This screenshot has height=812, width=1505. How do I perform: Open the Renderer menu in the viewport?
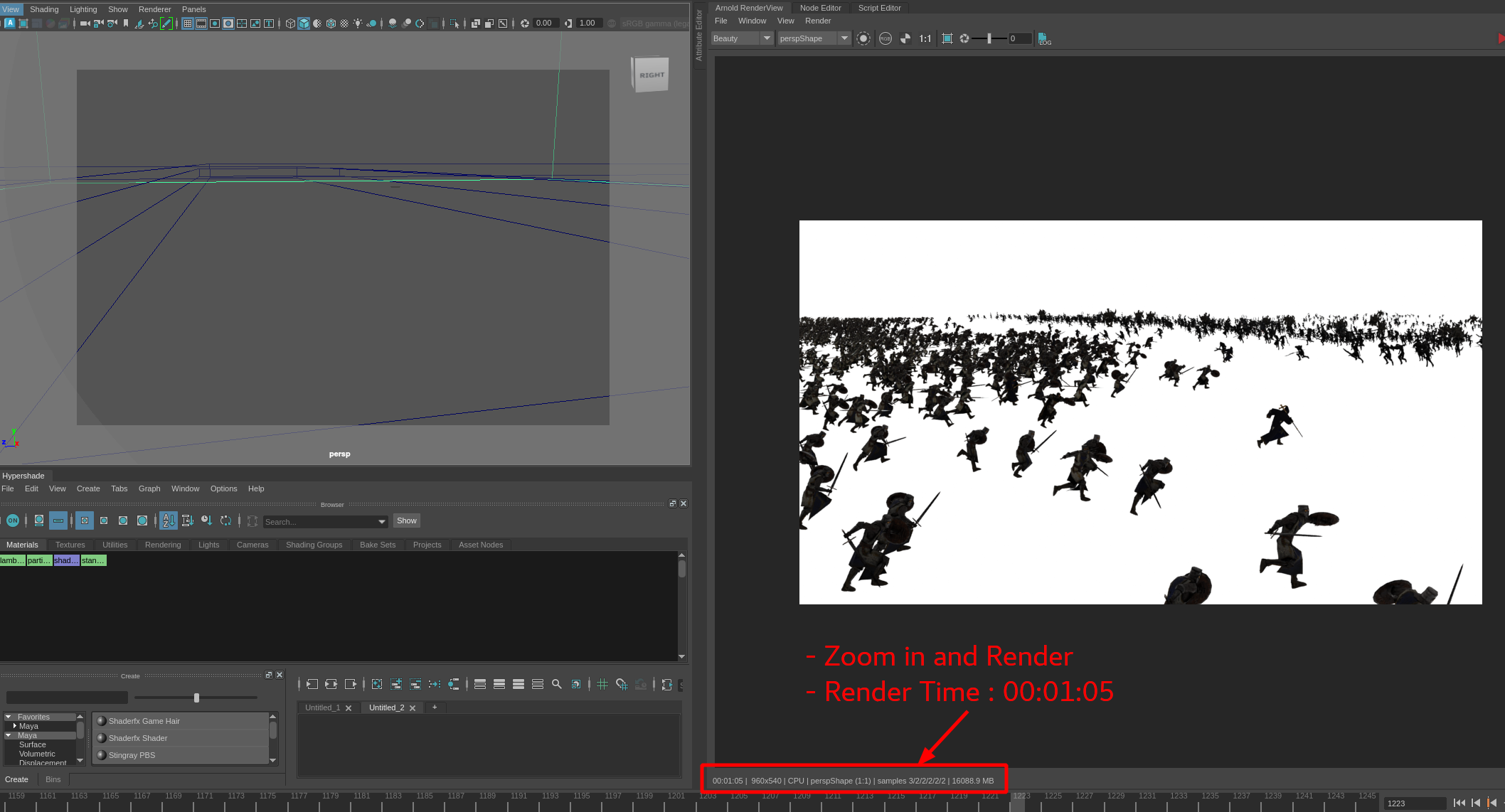(x=154, y=9)
